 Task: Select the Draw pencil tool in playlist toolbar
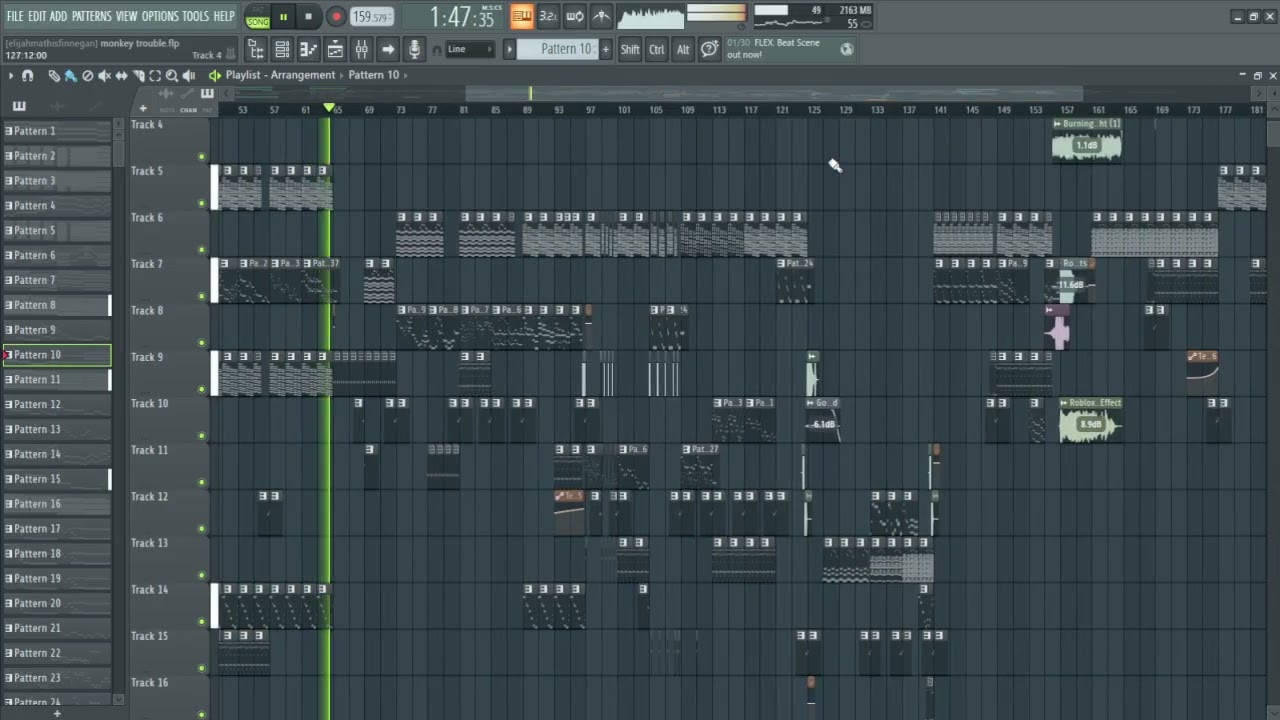54,76
